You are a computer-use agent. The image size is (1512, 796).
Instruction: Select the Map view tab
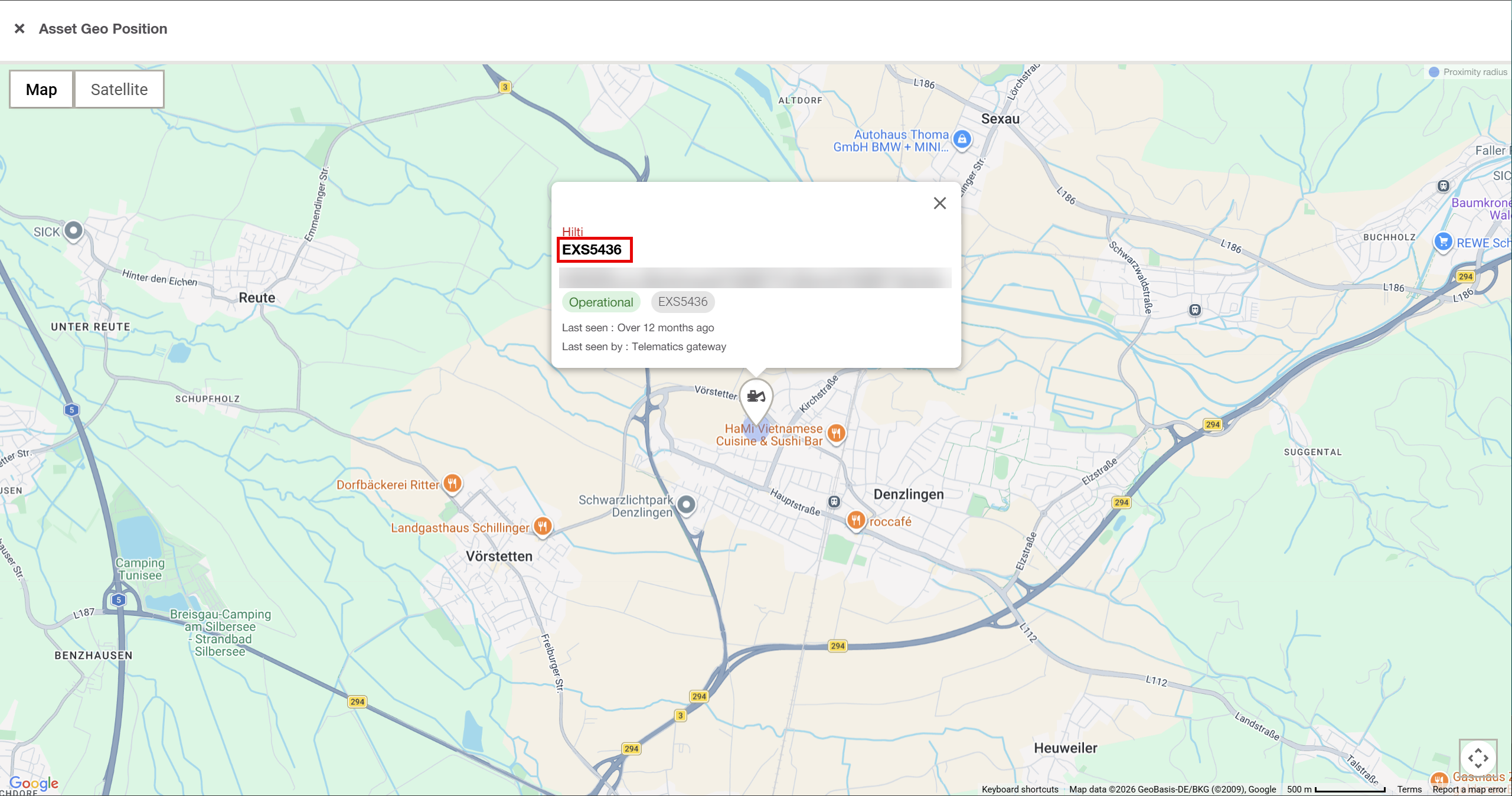point(41,89)
